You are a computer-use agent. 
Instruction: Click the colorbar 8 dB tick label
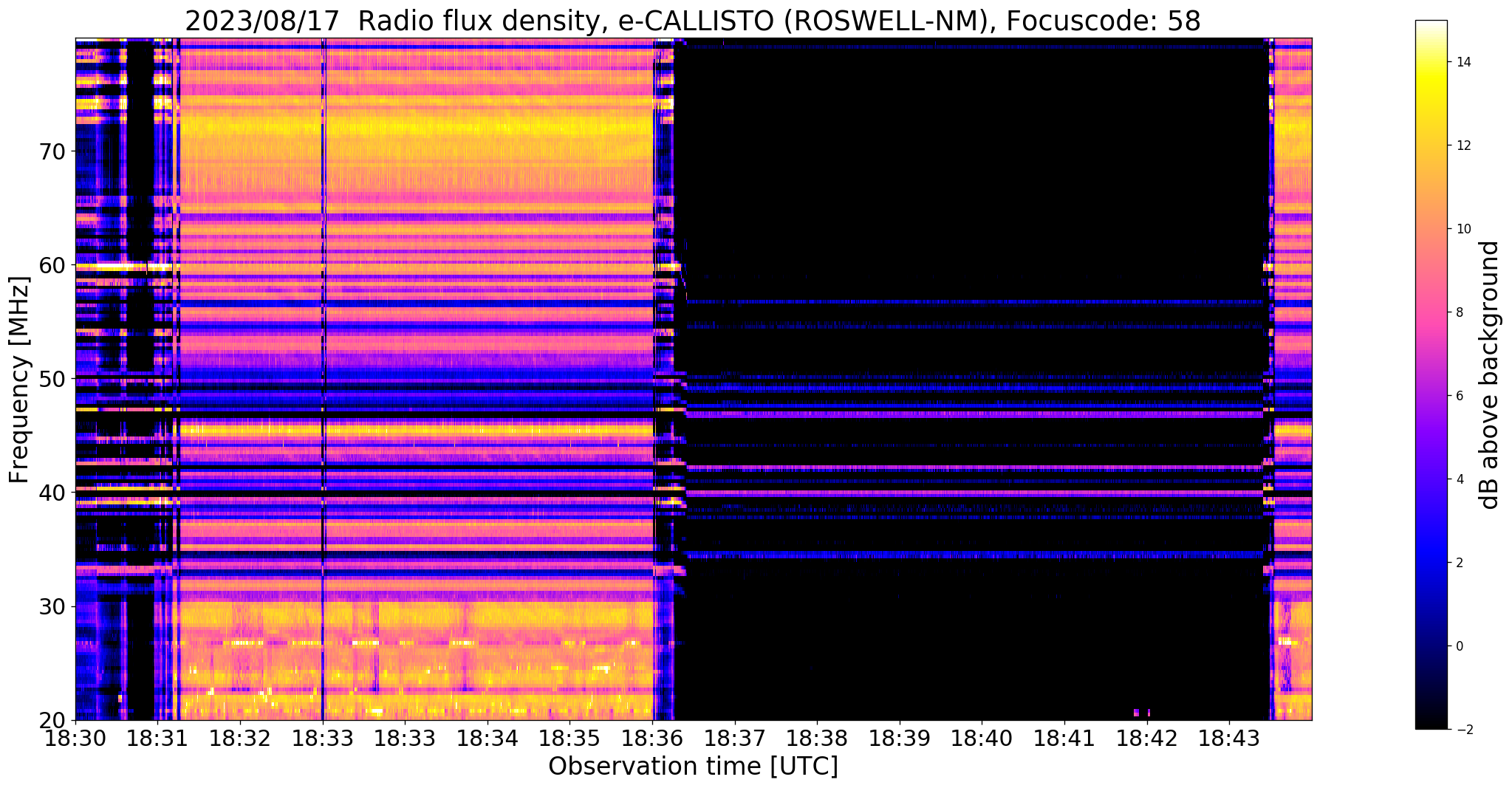pos(1460,312)
